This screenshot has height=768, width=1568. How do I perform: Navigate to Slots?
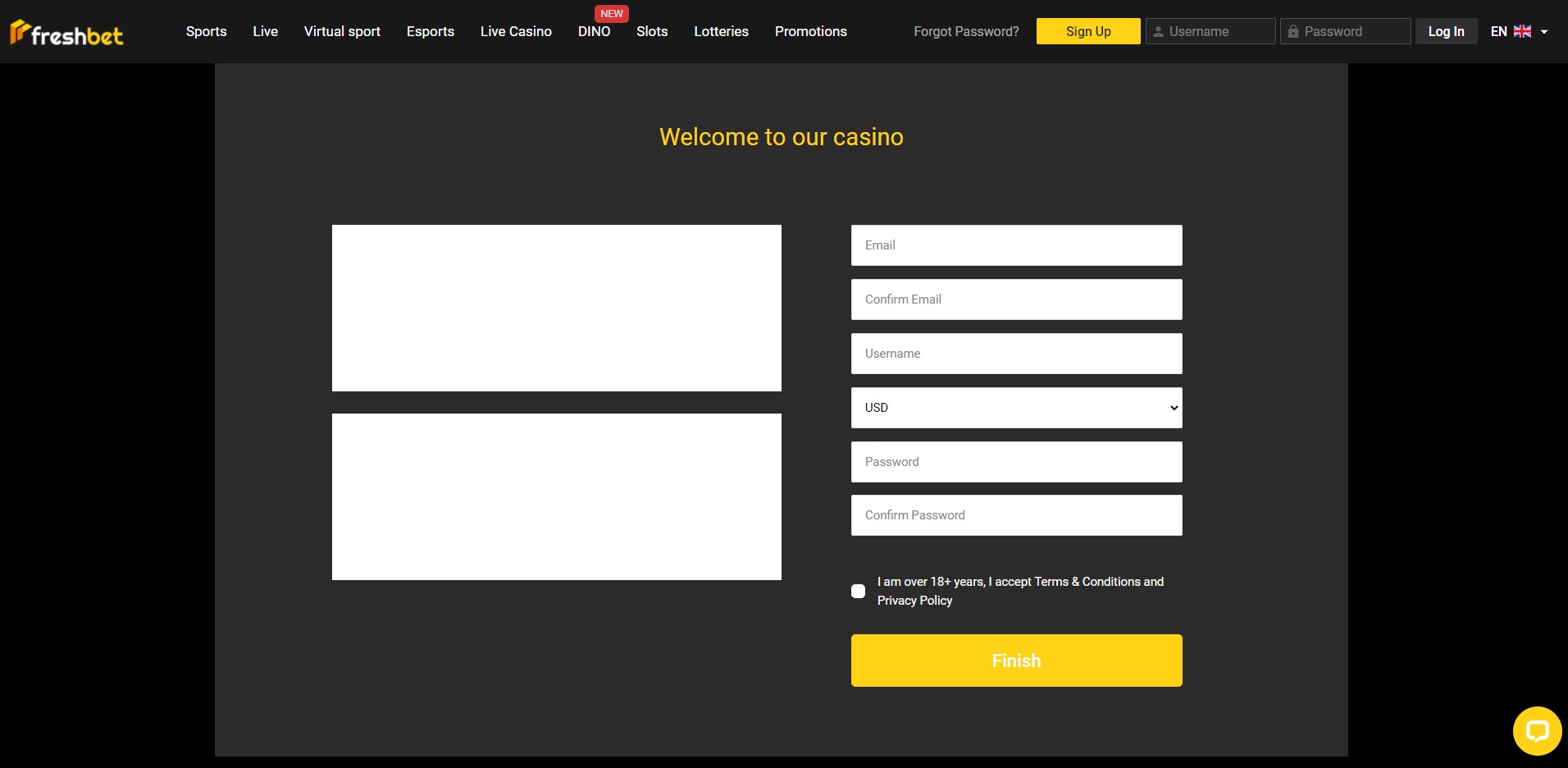652,31
